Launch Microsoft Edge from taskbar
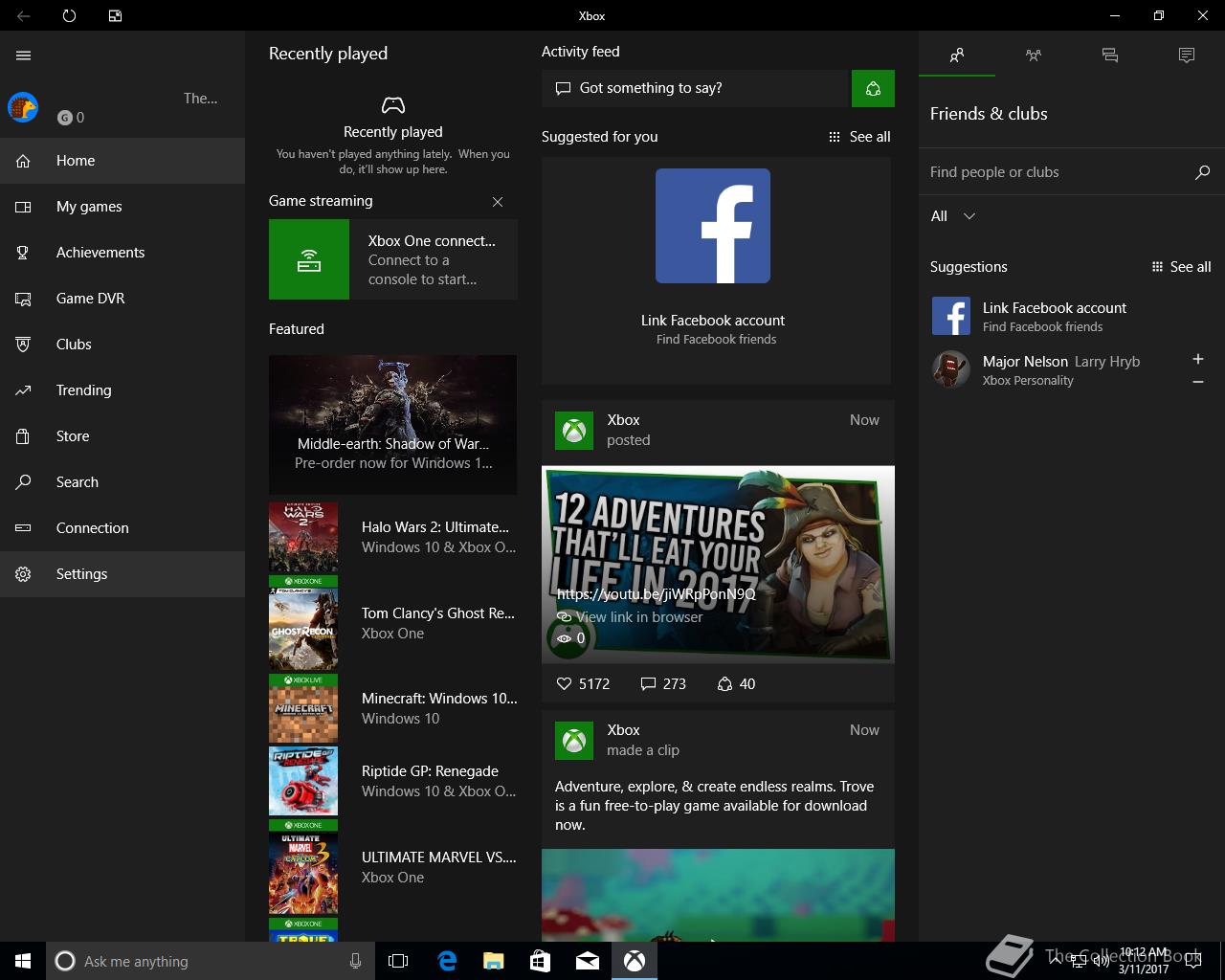The image size is (1225, 980). pos(446,961)
